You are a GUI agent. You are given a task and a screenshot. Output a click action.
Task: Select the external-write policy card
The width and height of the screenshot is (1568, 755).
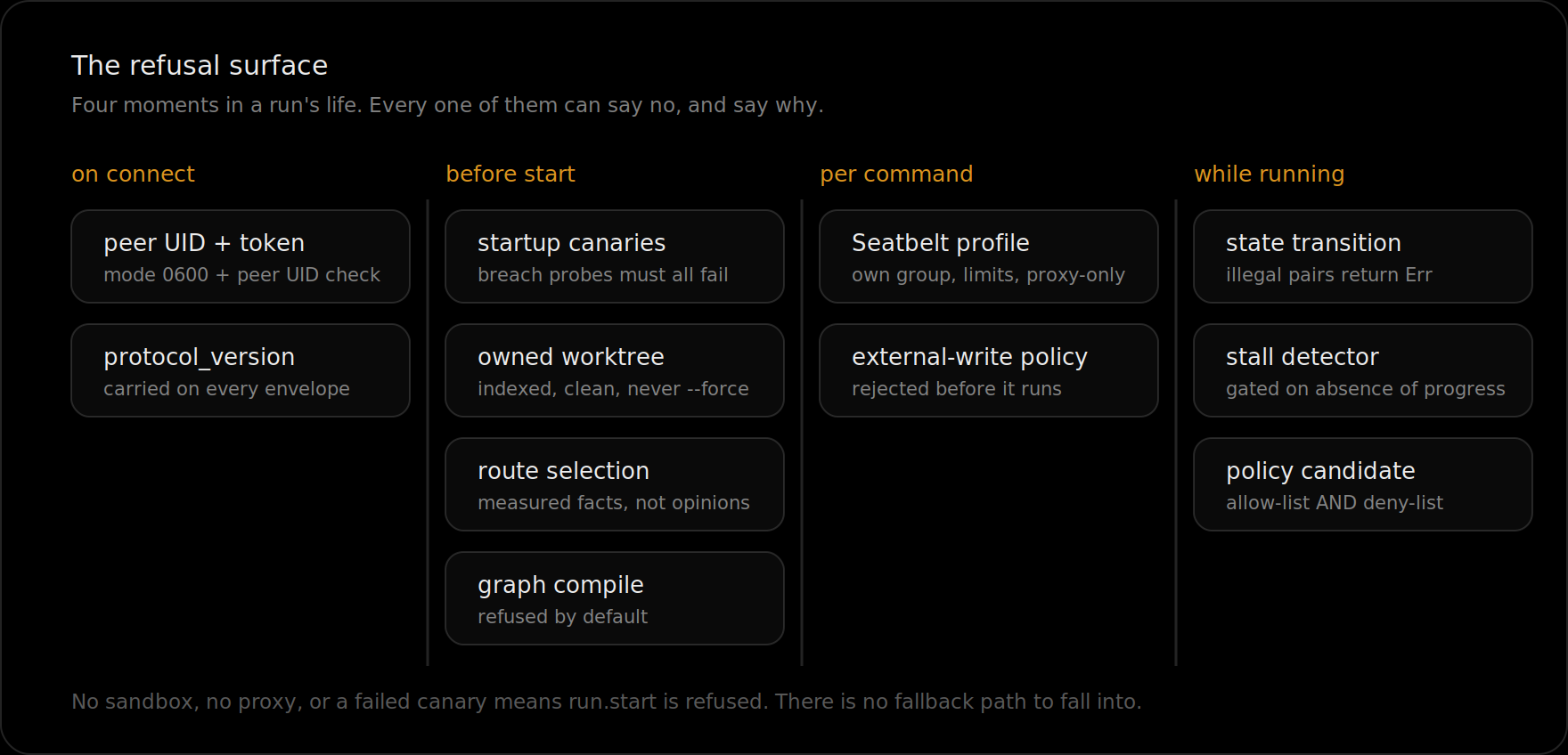989,370
